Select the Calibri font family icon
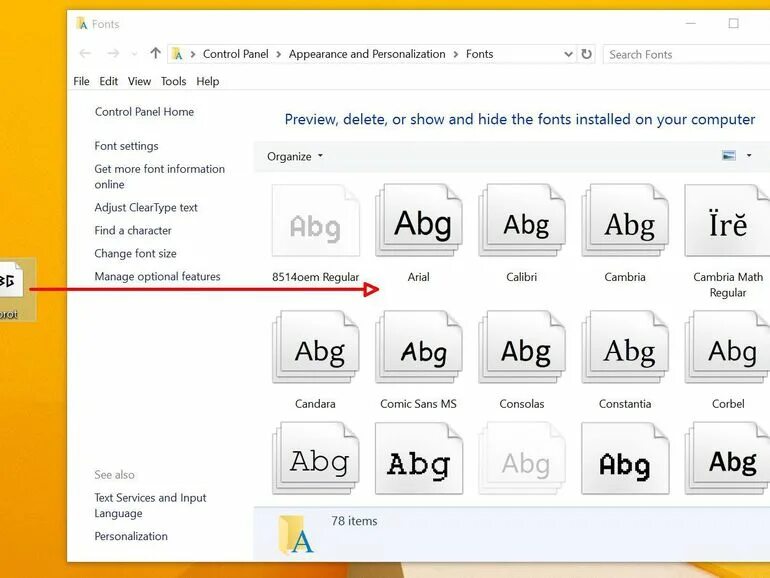 (x=522, y=220)
